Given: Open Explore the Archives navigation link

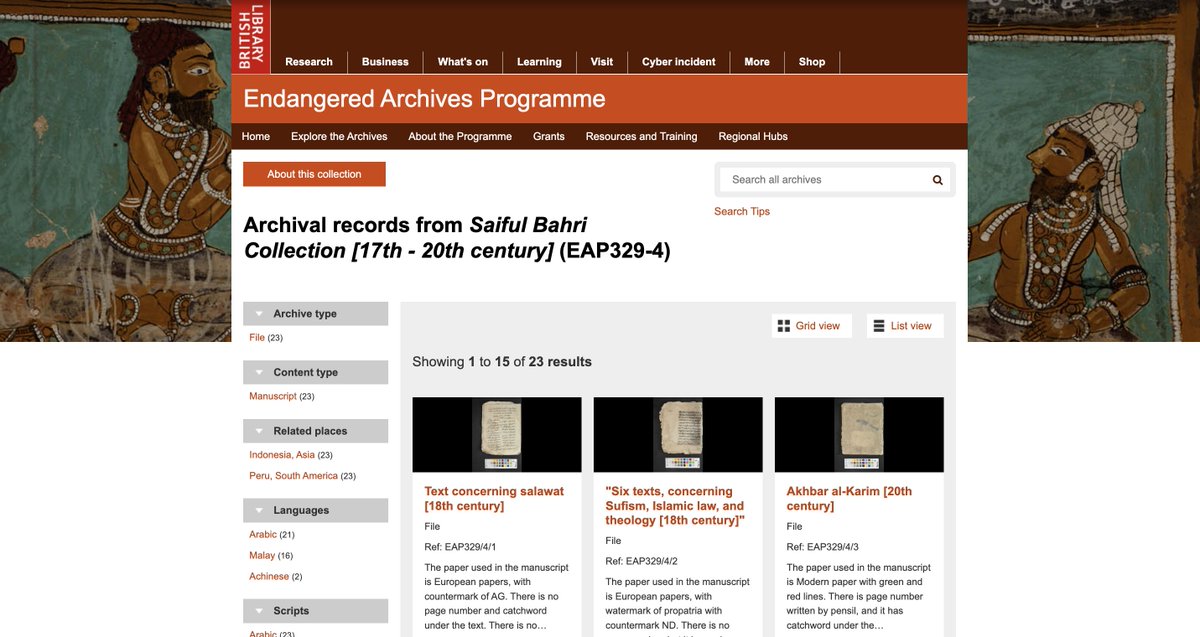Looking at the screenshot, I should click(x=339, y=136).
